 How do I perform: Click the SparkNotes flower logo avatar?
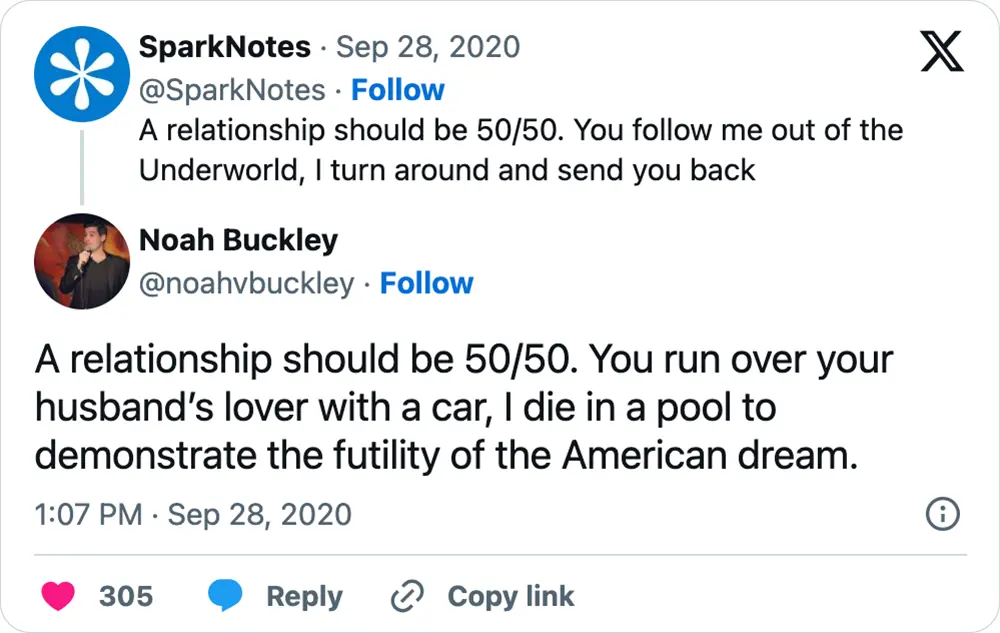[x=81, y=73]
